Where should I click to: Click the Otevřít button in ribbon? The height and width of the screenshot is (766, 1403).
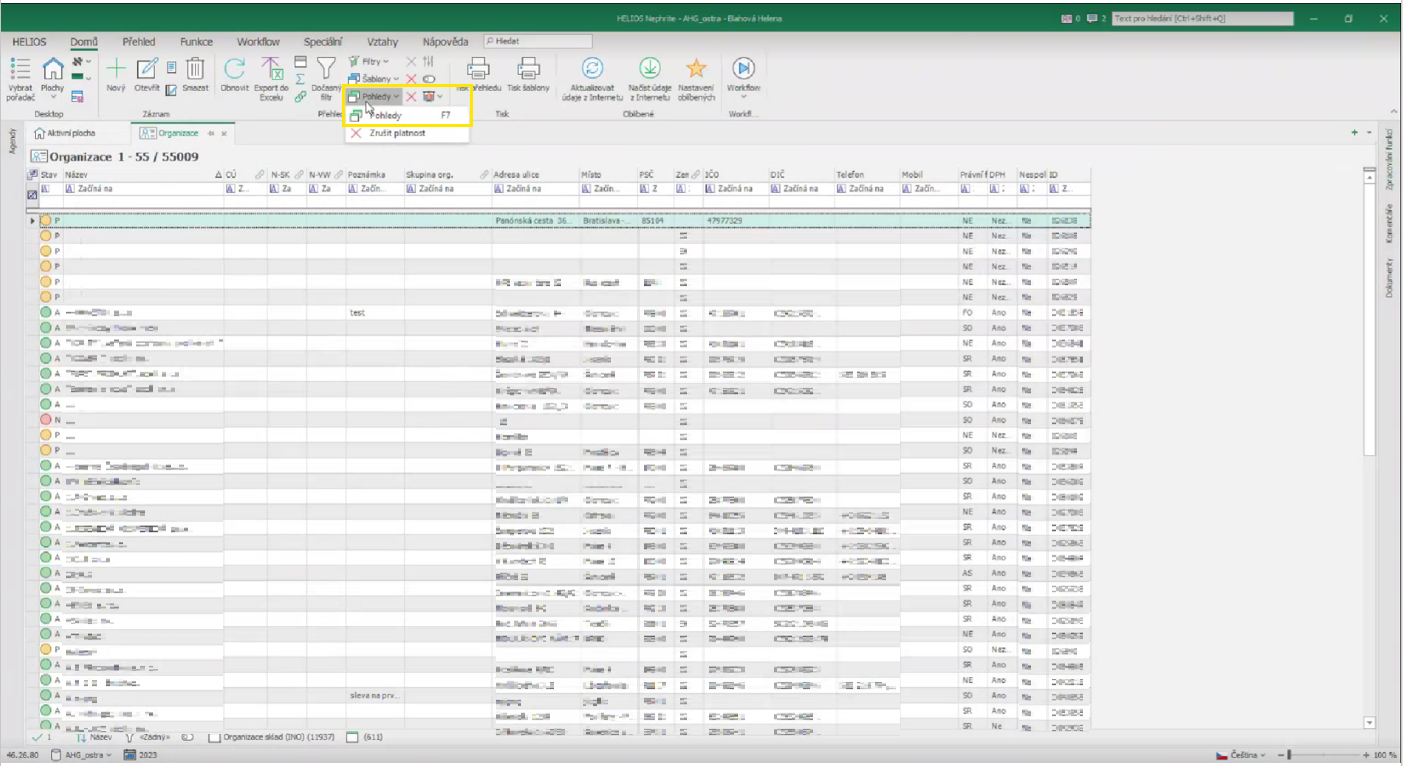147,69
